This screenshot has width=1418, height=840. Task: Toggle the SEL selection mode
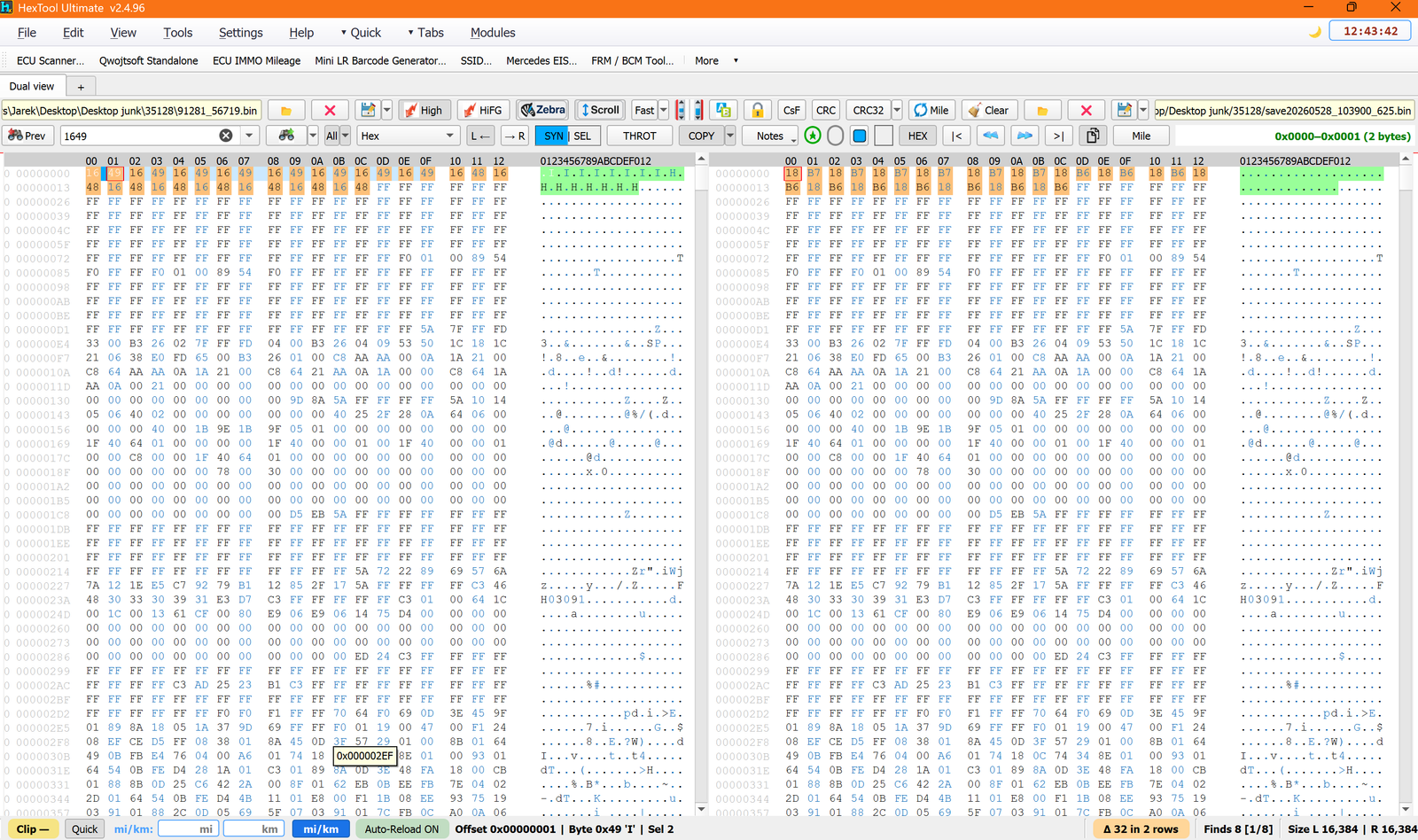583,136
